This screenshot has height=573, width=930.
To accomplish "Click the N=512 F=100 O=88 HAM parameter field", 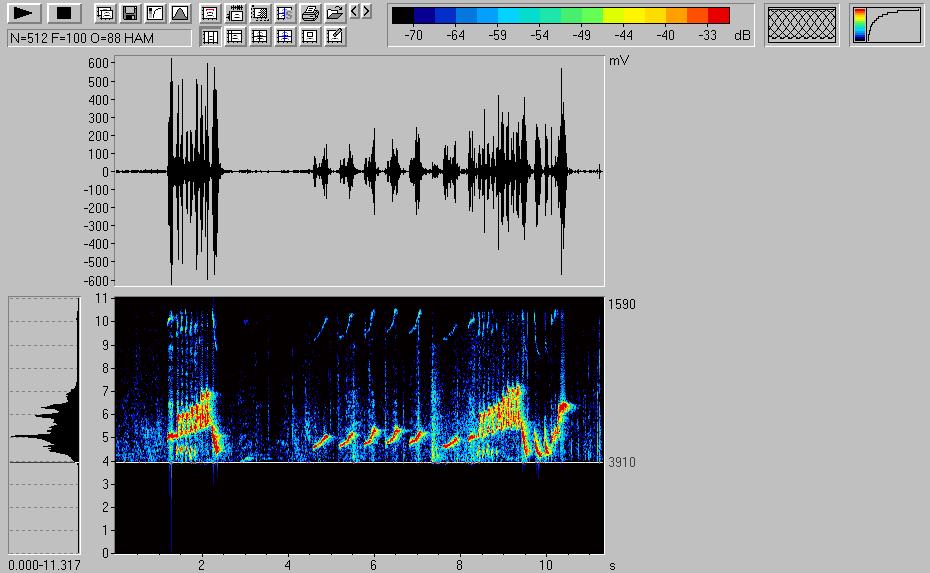I will pyautogui.click(x=98, y=37).
